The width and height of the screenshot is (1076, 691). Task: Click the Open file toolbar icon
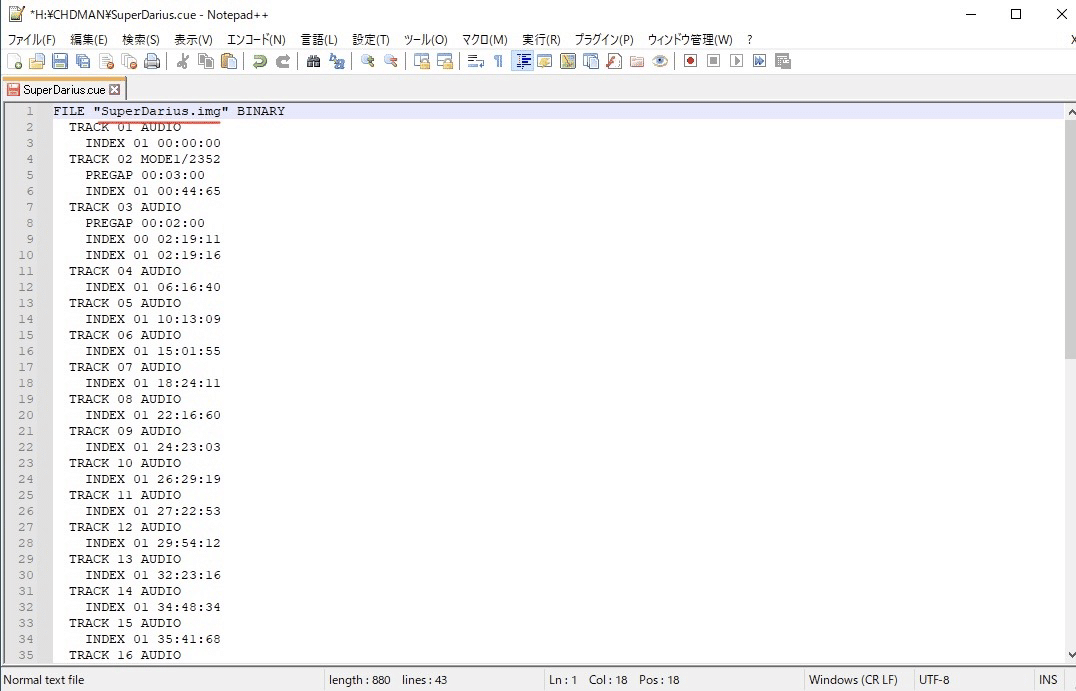37,62
